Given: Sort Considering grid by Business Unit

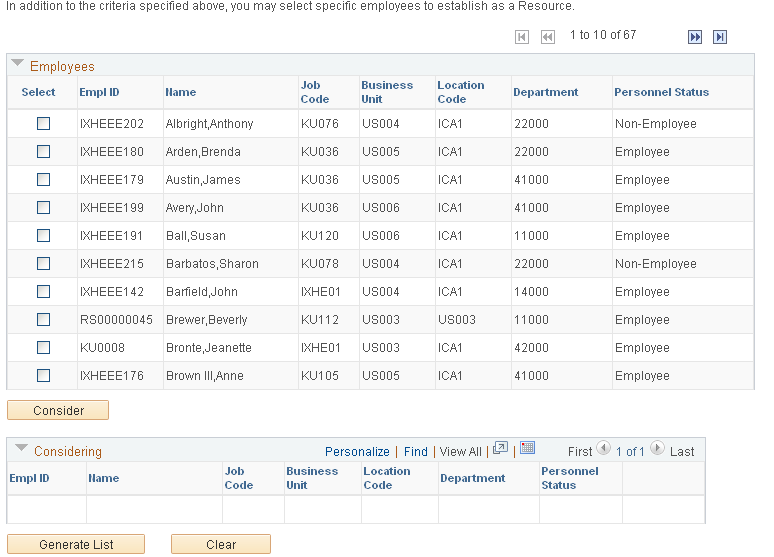Looking at the screenshot, I should [312, 478].
